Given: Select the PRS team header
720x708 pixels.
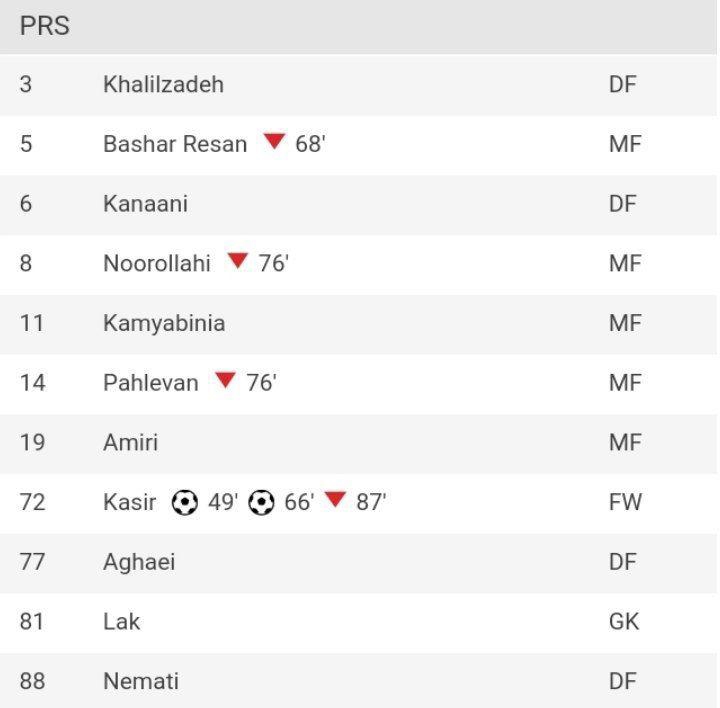Looking at the screenshot, I should pos(45,26).
